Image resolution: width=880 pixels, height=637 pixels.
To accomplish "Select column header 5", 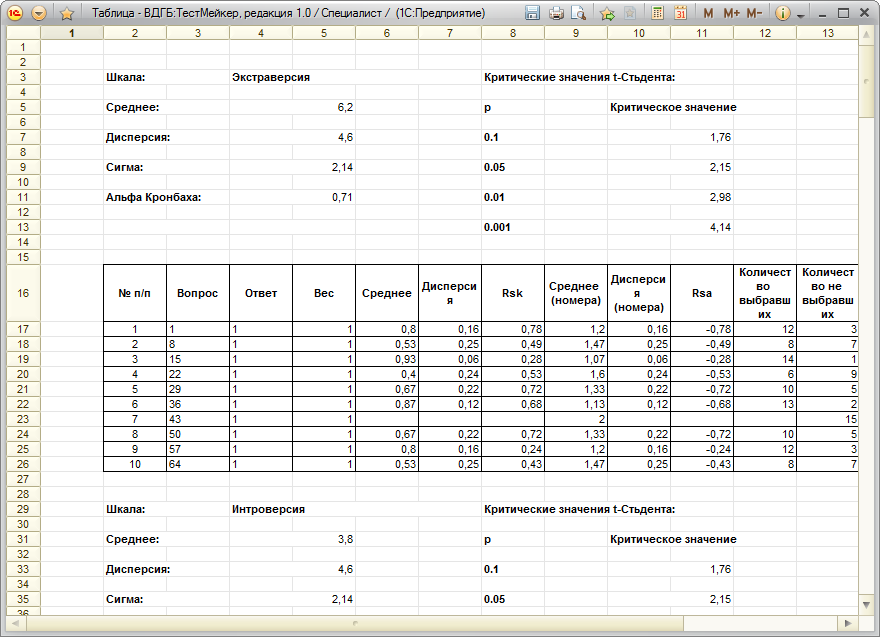I will pos(324,33).
